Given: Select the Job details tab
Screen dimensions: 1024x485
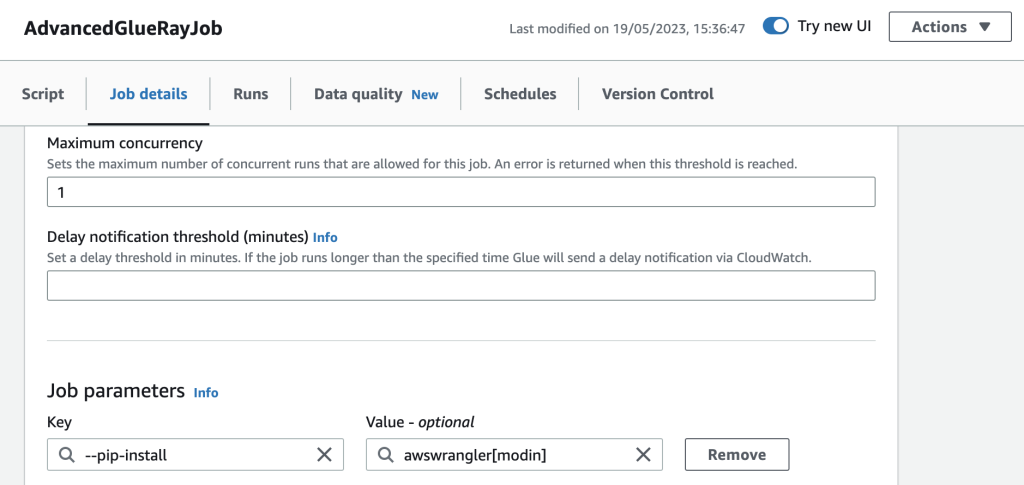Looking at the screenshot, I should (x=148, y=94).
